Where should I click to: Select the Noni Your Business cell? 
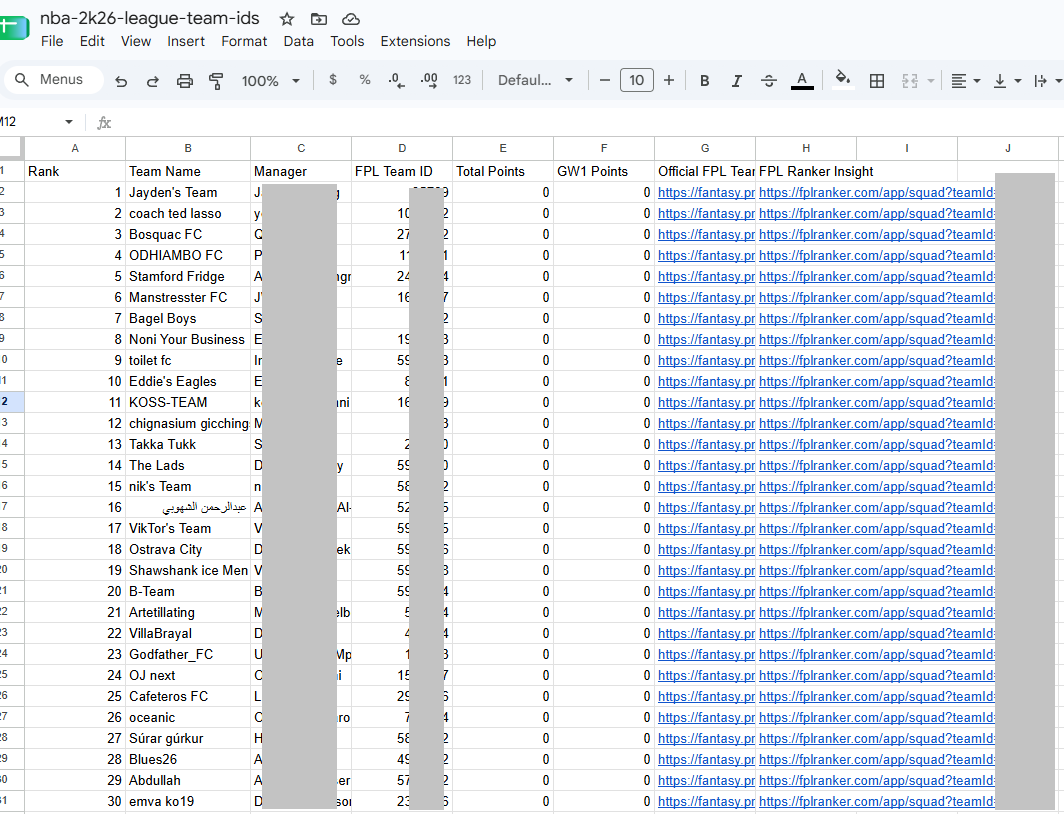[188, 339]
